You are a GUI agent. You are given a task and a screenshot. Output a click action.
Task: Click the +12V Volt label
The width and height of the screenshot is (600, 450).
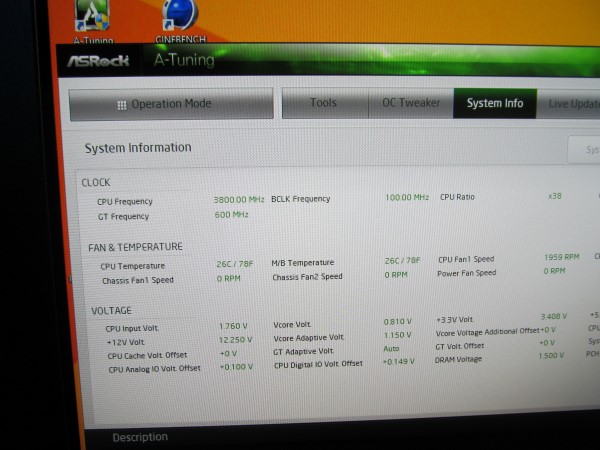tap(126, 342)
